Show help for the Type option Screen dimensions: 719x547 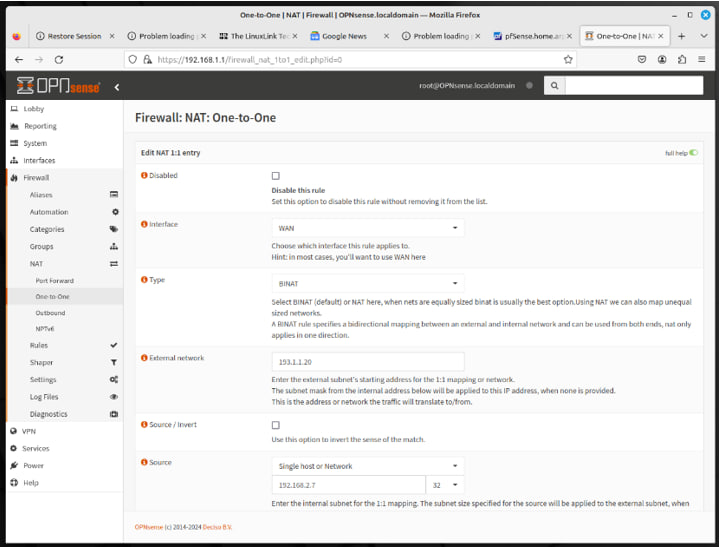(x=144, y=279)
